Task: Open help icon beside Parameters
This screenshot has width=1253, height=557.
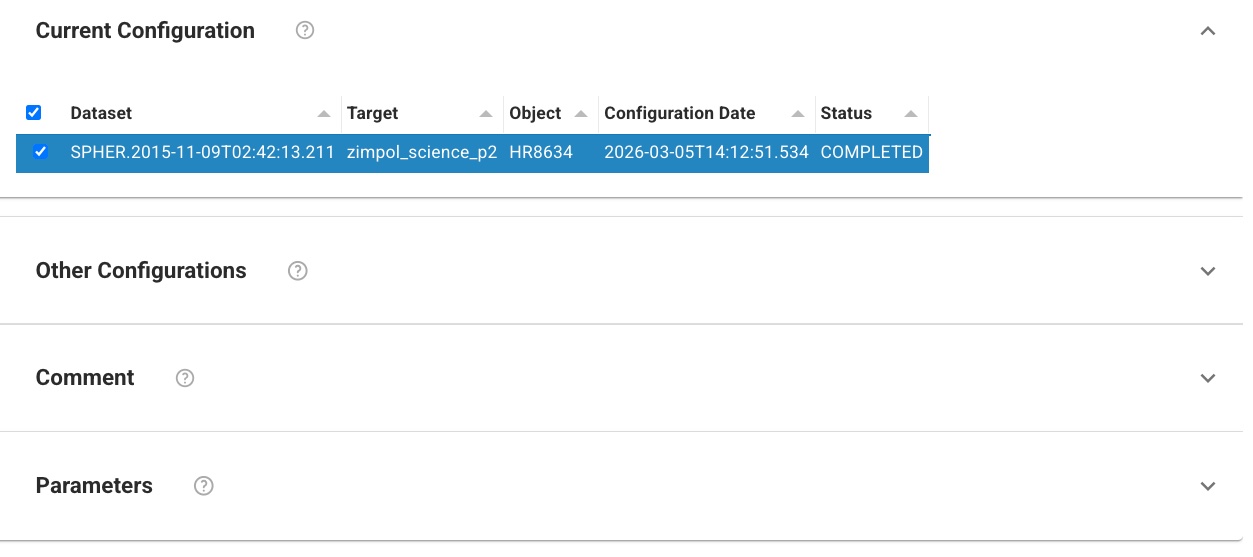Action: click(204, 486)
